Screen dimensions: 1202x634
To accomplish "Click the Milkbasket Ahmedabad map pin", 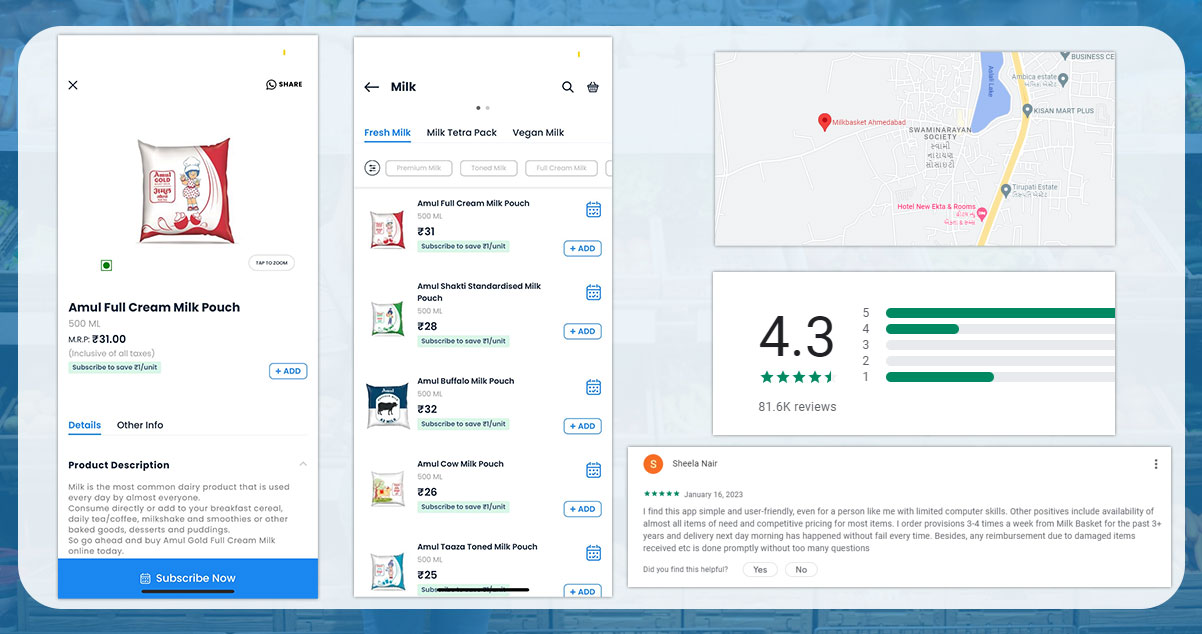I will pyautogui.click(x=824, y=122).
